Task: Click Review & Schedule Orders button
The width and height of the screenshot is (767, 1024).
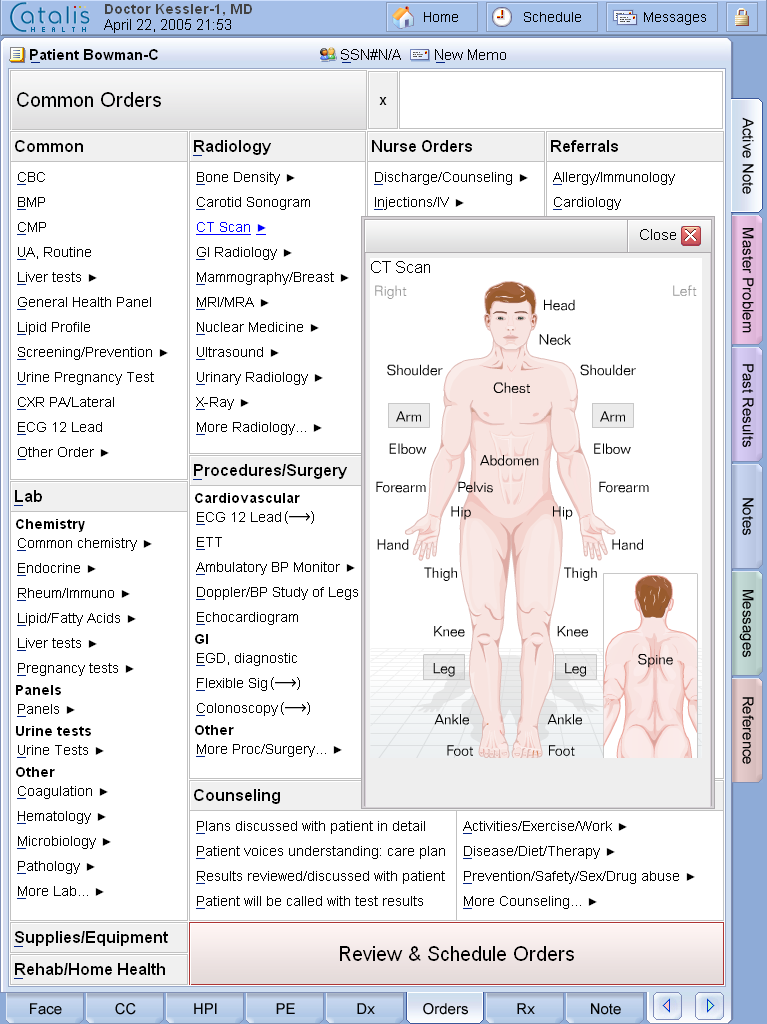Action: coord(456,953)
